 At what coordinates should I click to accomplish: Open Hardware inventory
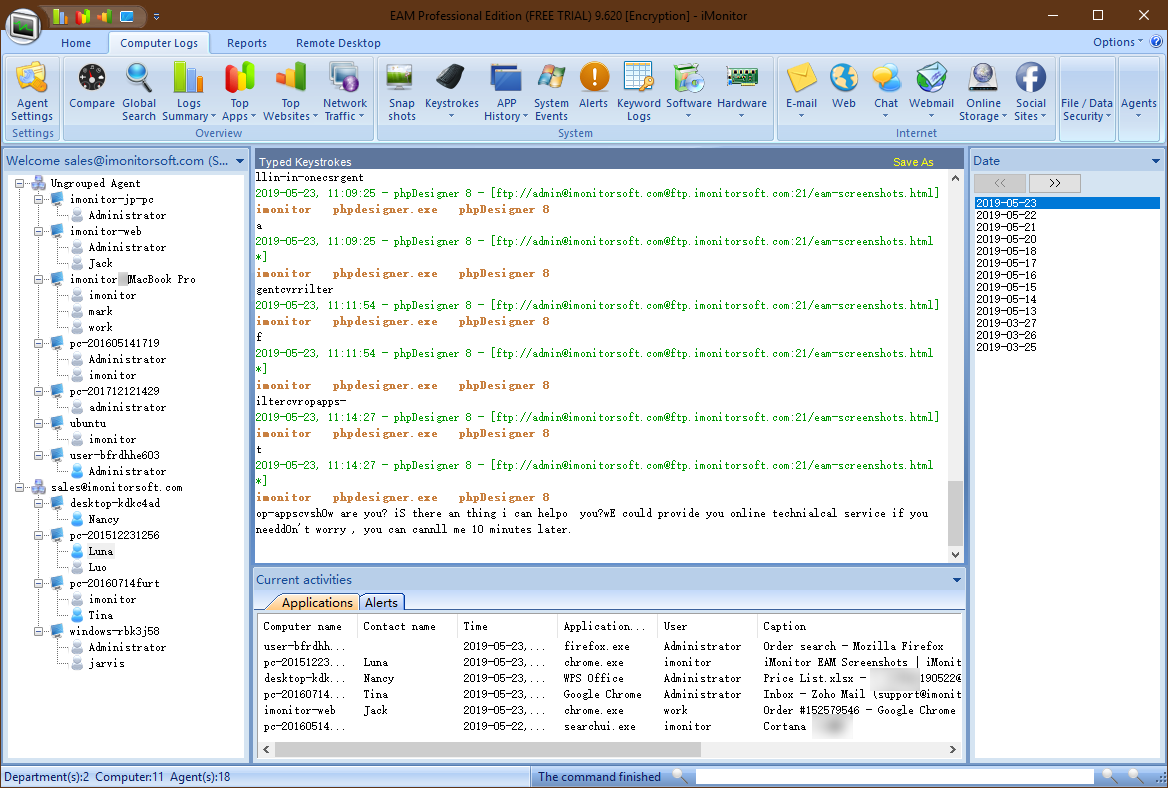(742, 92)
